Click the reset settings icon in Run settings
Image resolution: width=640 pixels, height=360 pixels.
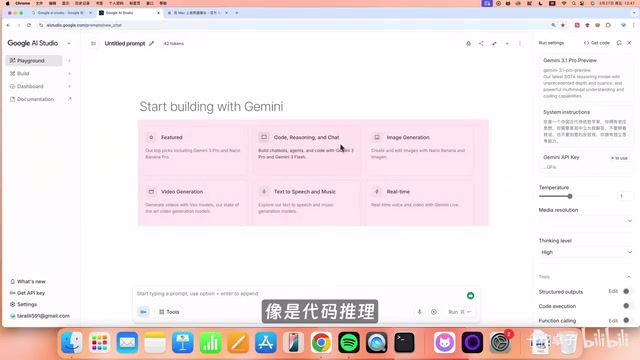click(619, 43)
